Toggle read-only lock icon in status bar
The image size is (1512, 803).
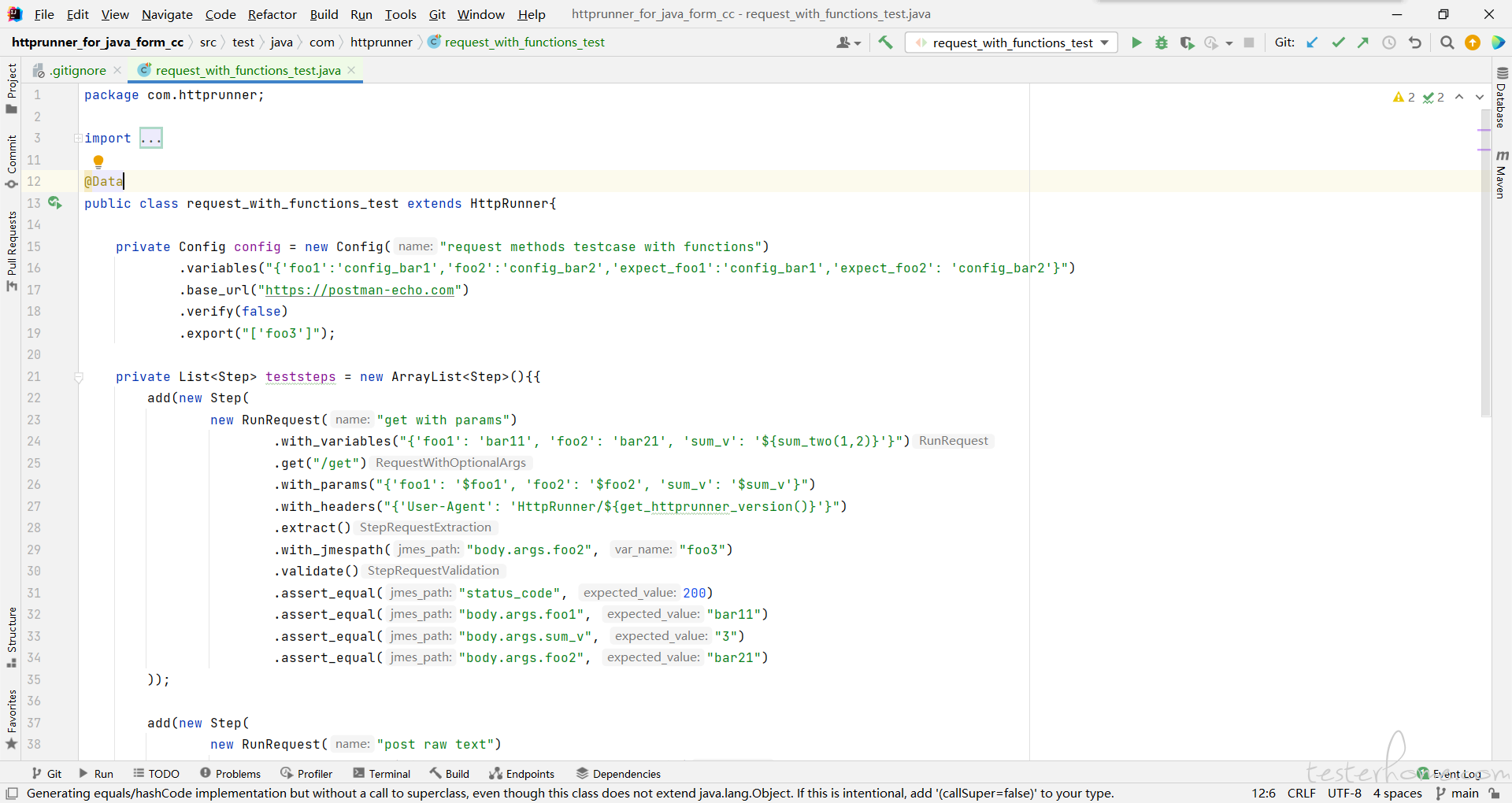tap(1494, 793)
